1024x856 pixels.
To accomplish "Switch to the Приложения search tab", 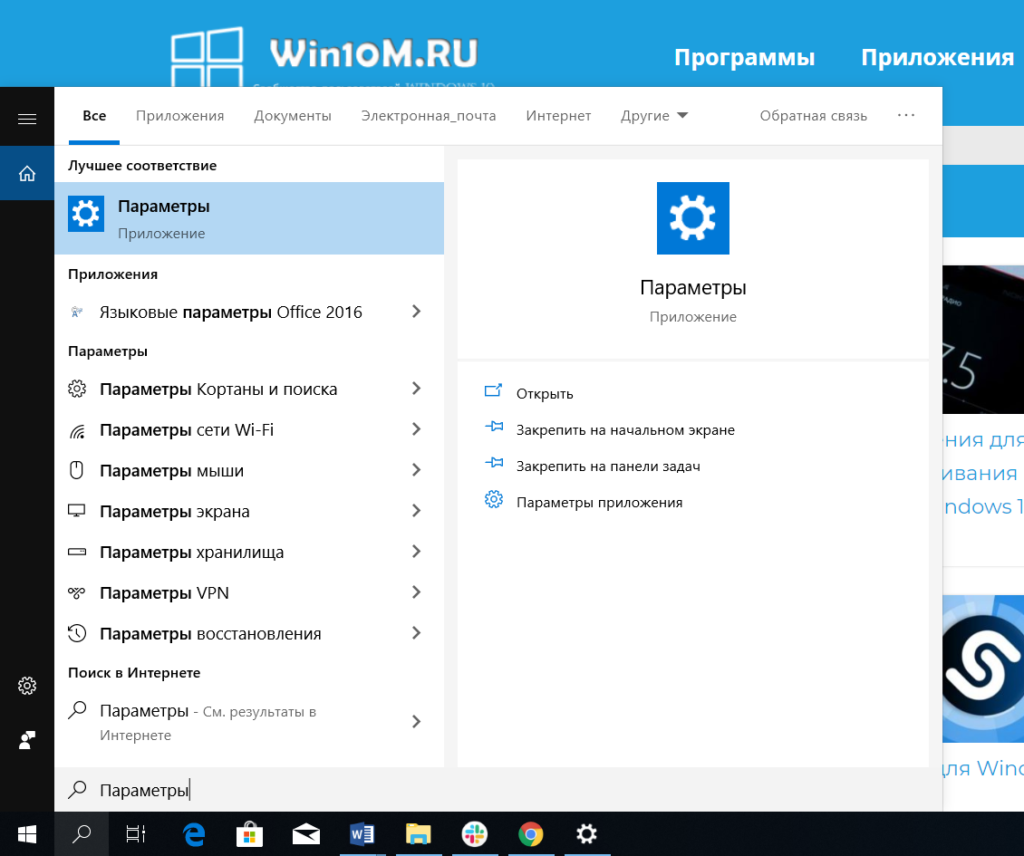I will pyautogui.click(x=180, y=116).
